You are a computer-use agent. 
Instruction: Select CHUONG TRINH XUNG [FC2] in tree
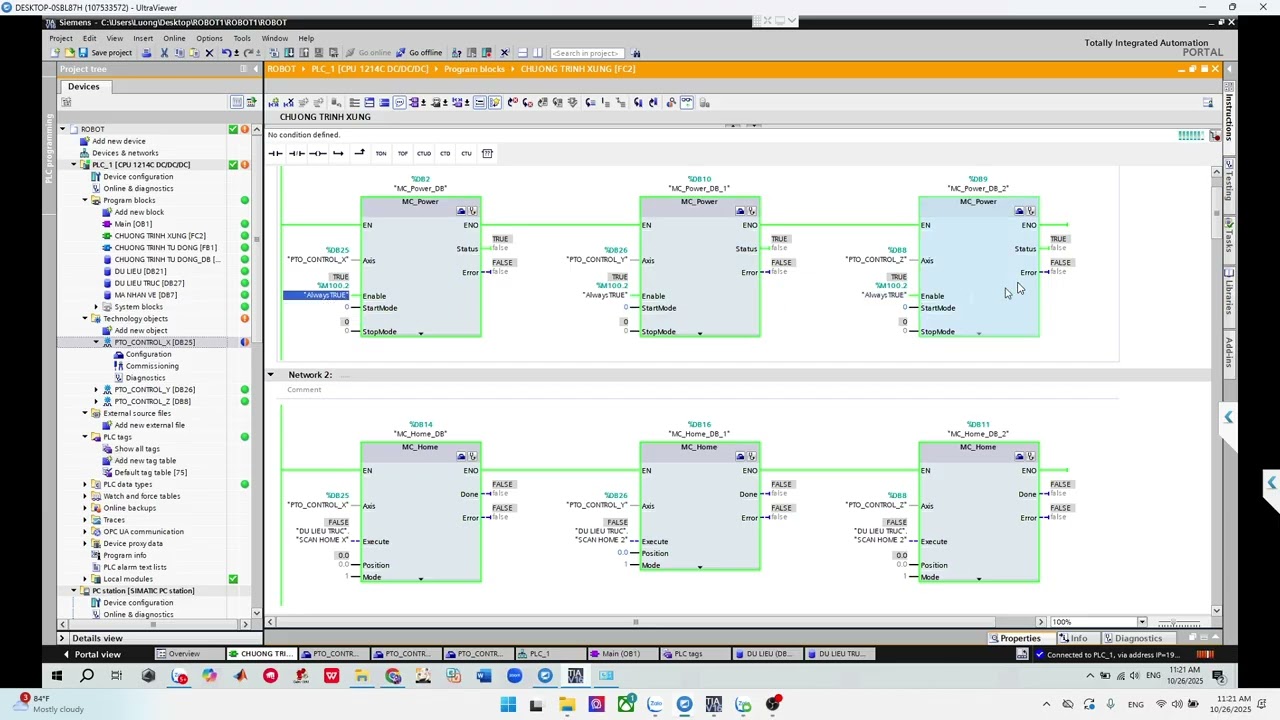point(160,236)
